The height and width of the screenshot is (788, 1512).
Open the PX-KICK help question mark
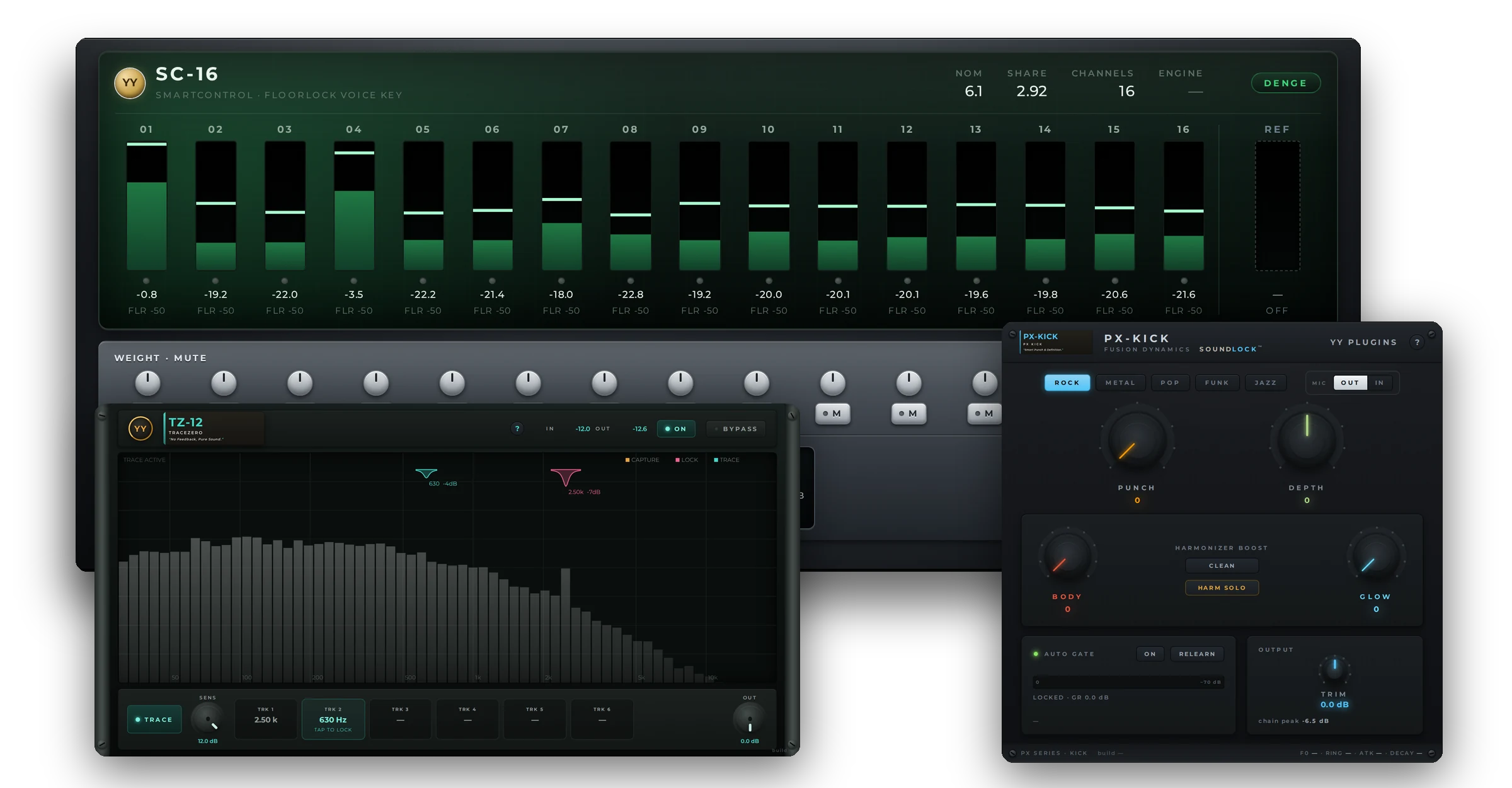[x=1417, y=342]
